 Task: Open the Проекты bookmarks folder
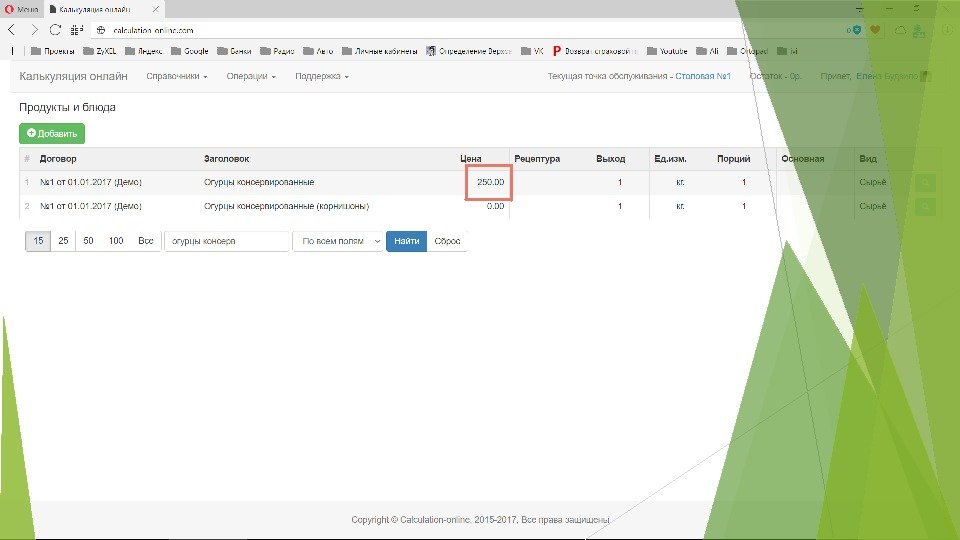point(53,51)
